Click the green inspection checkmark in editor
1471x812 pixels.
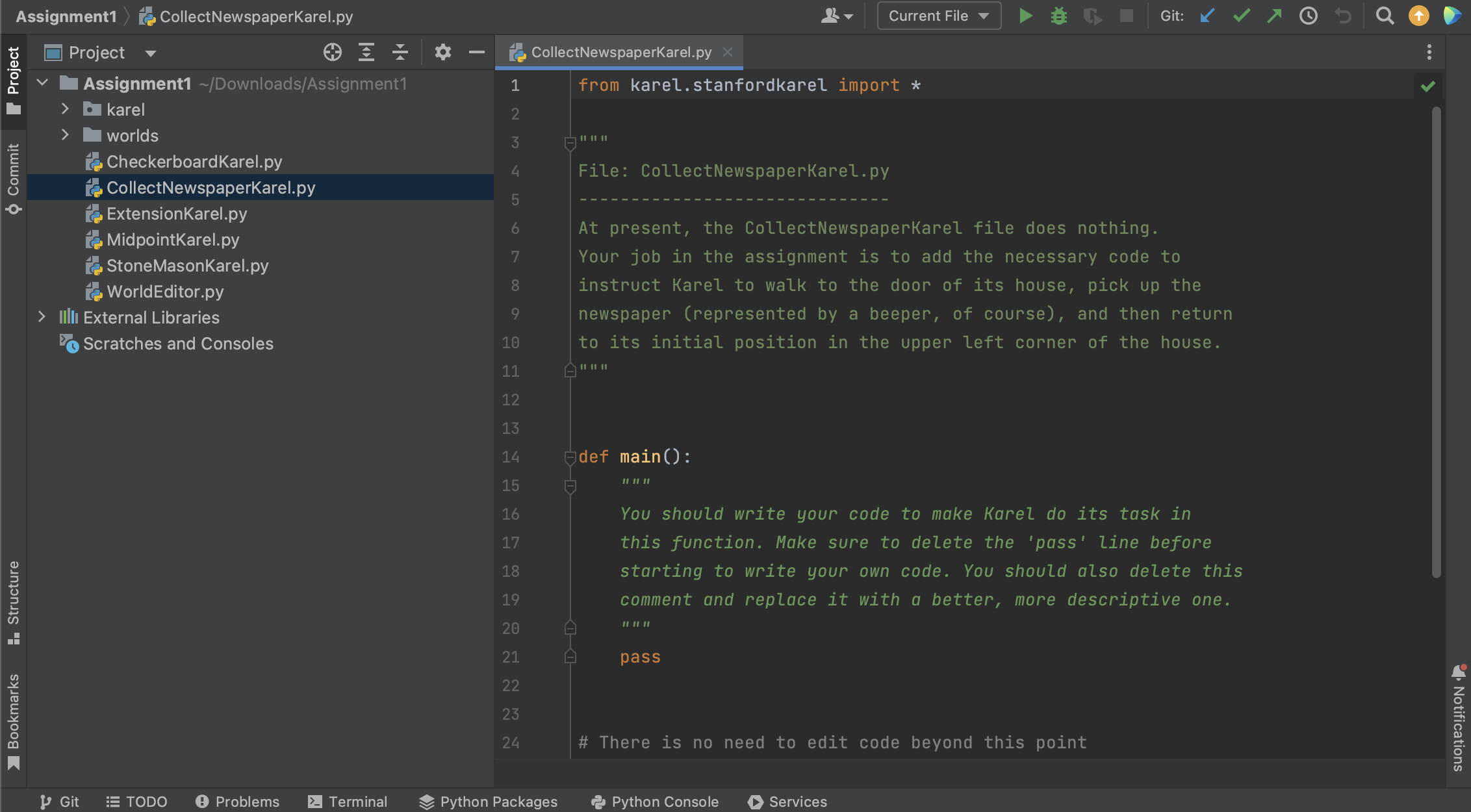[1427, 86]
